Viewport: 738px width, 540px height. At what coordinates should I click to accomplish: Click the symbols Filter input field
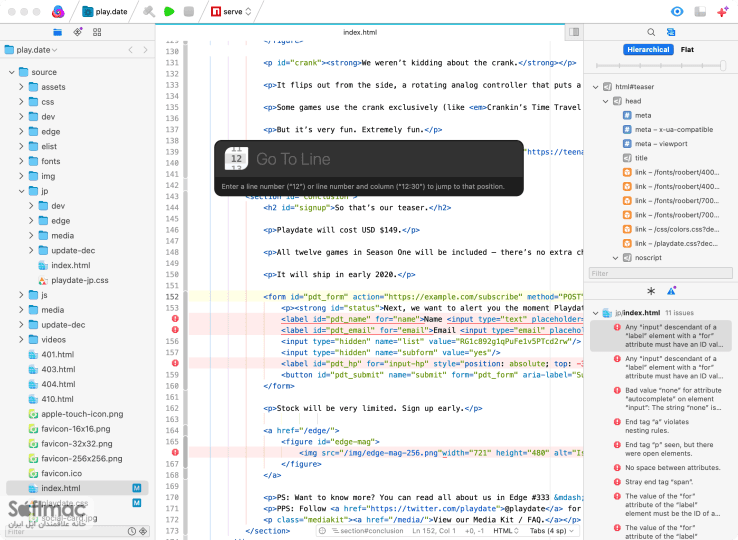660,274
